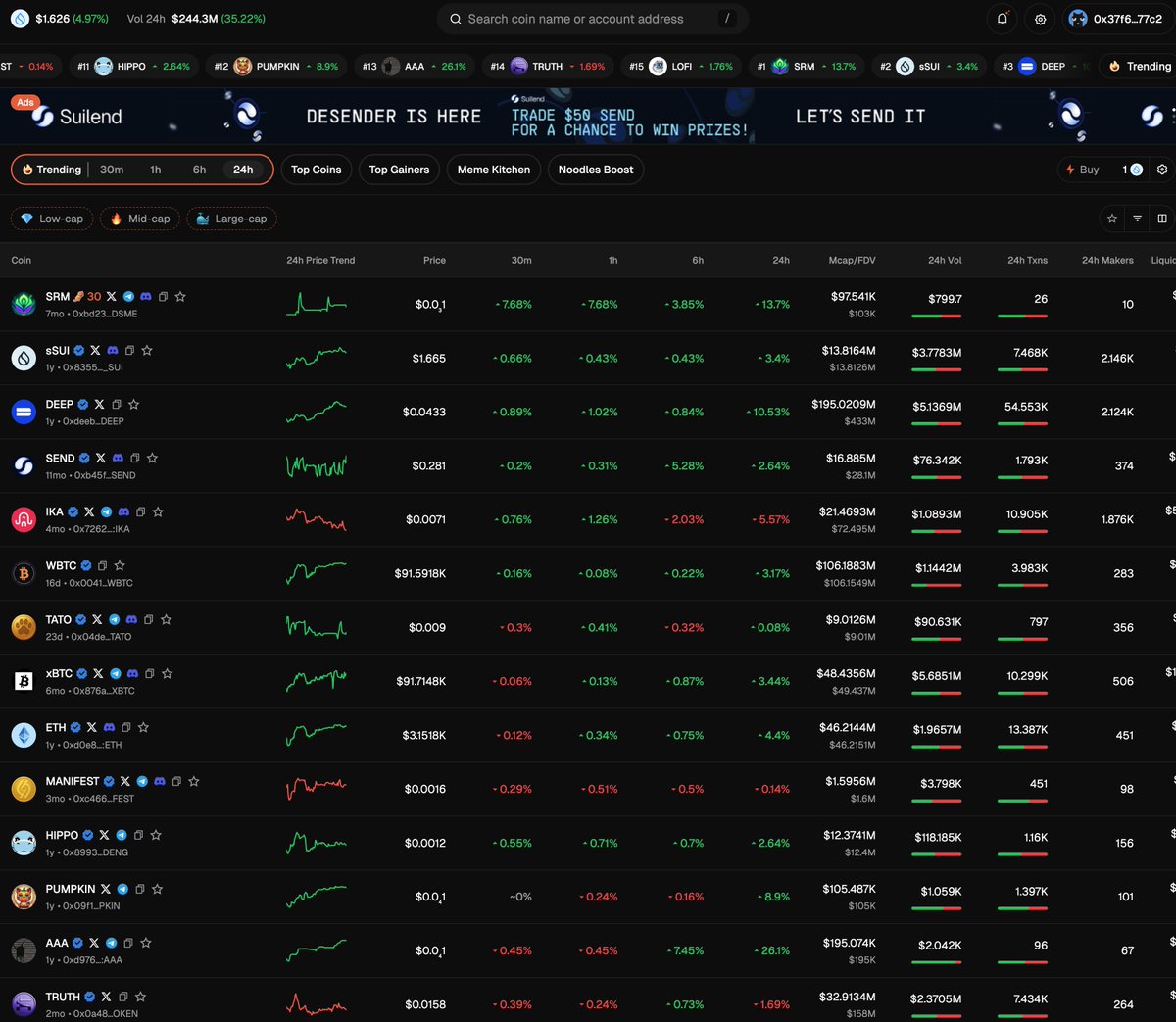Open settings gear in top header
The image size is (1176, 1022).
(x=1040, y=19)
